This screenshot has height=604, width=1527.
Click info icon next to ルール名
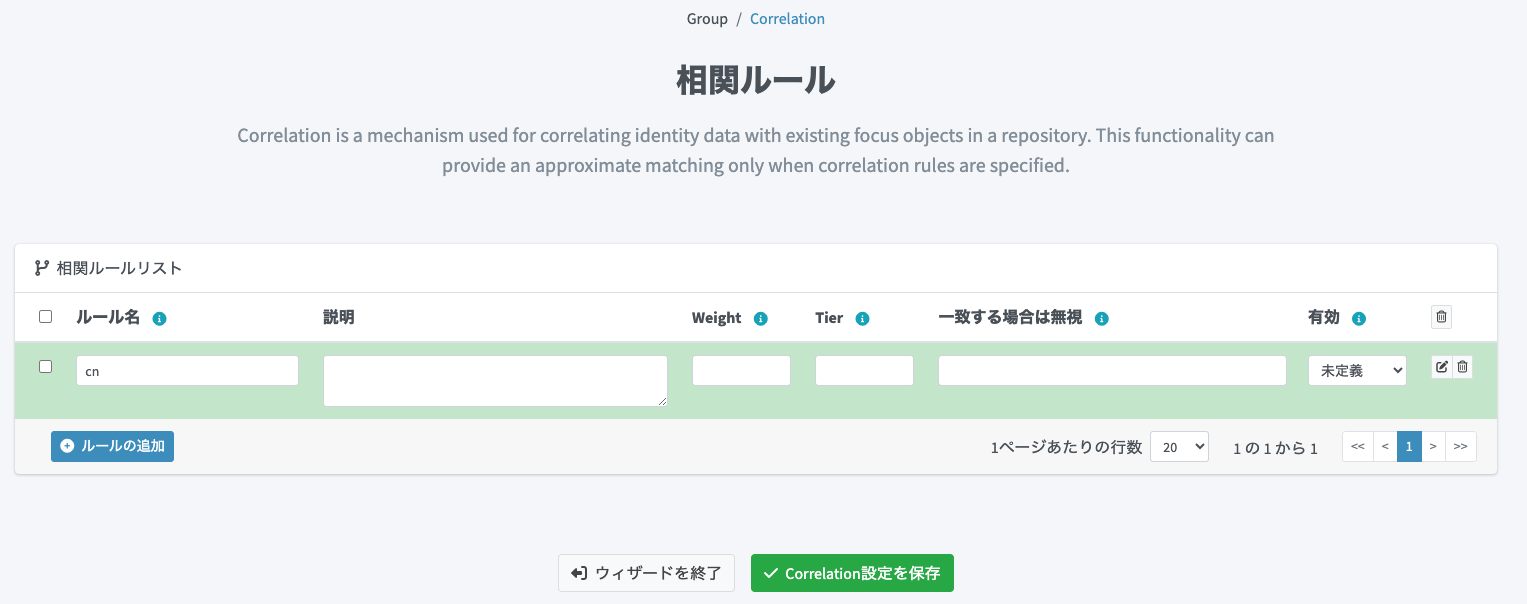tap(159, 319)
